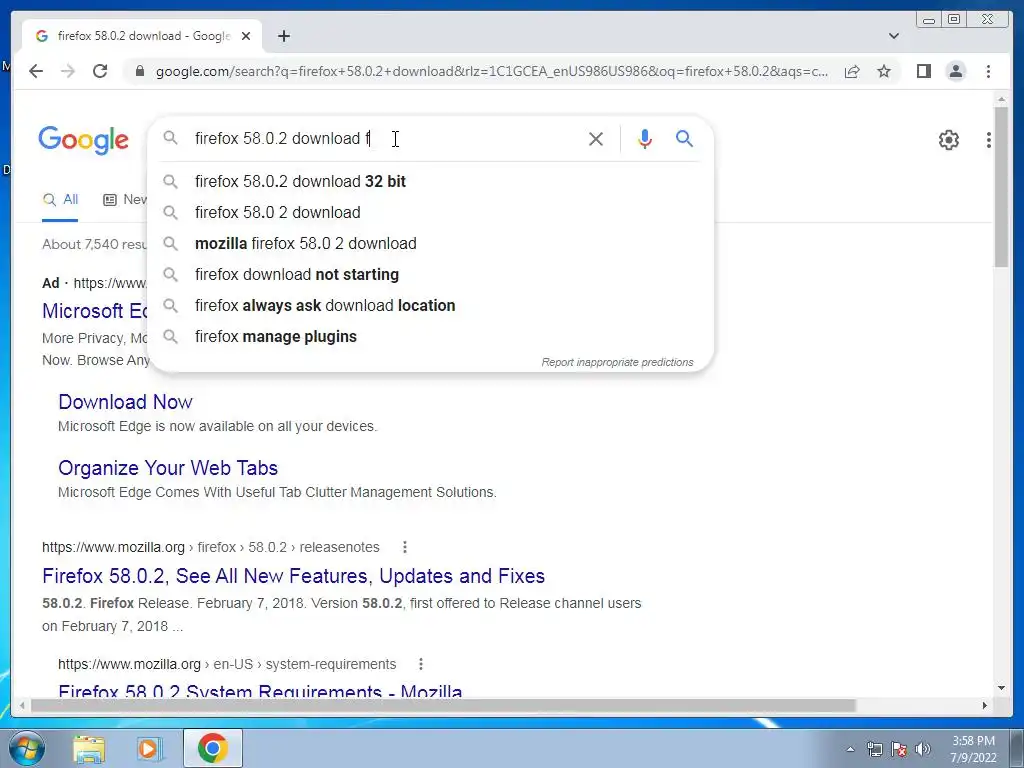This screenshot has width=1024, height=768.
Task: Bookmark this page with the star icon
Action: (x=884, y=71)
